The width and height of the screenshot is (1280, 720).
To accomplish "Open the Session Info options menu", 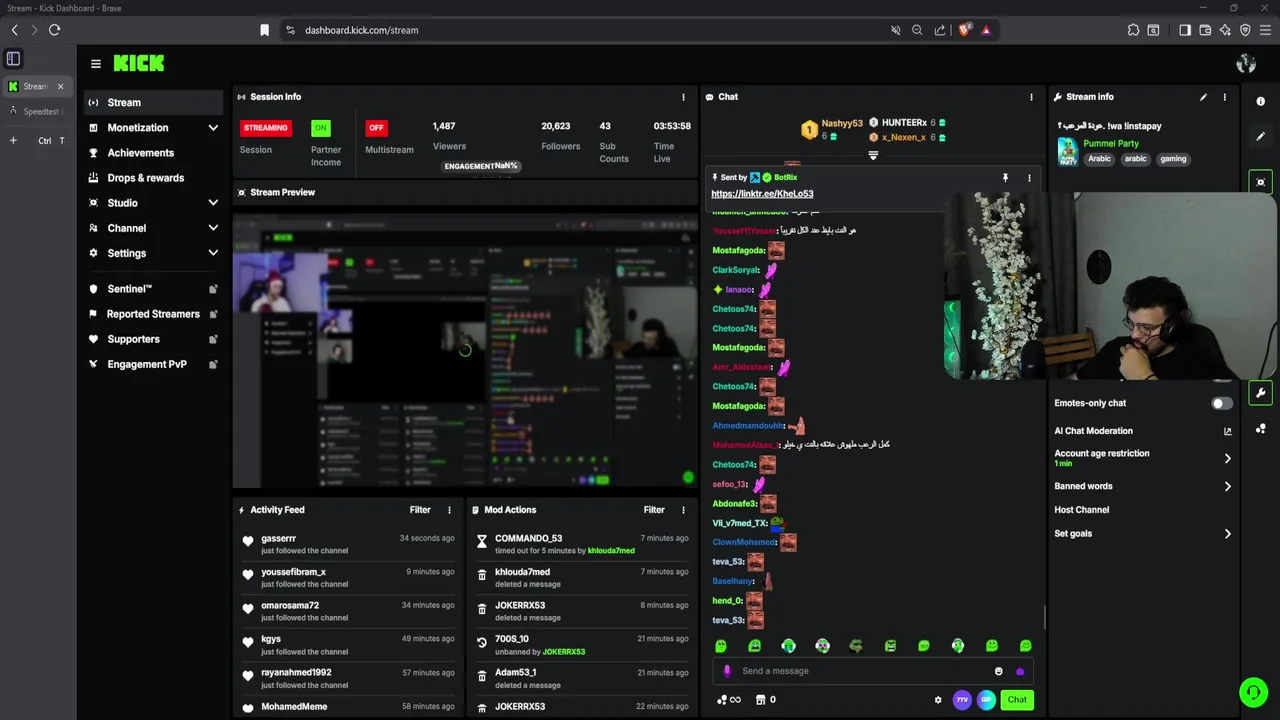I will [x=684, y=97].
